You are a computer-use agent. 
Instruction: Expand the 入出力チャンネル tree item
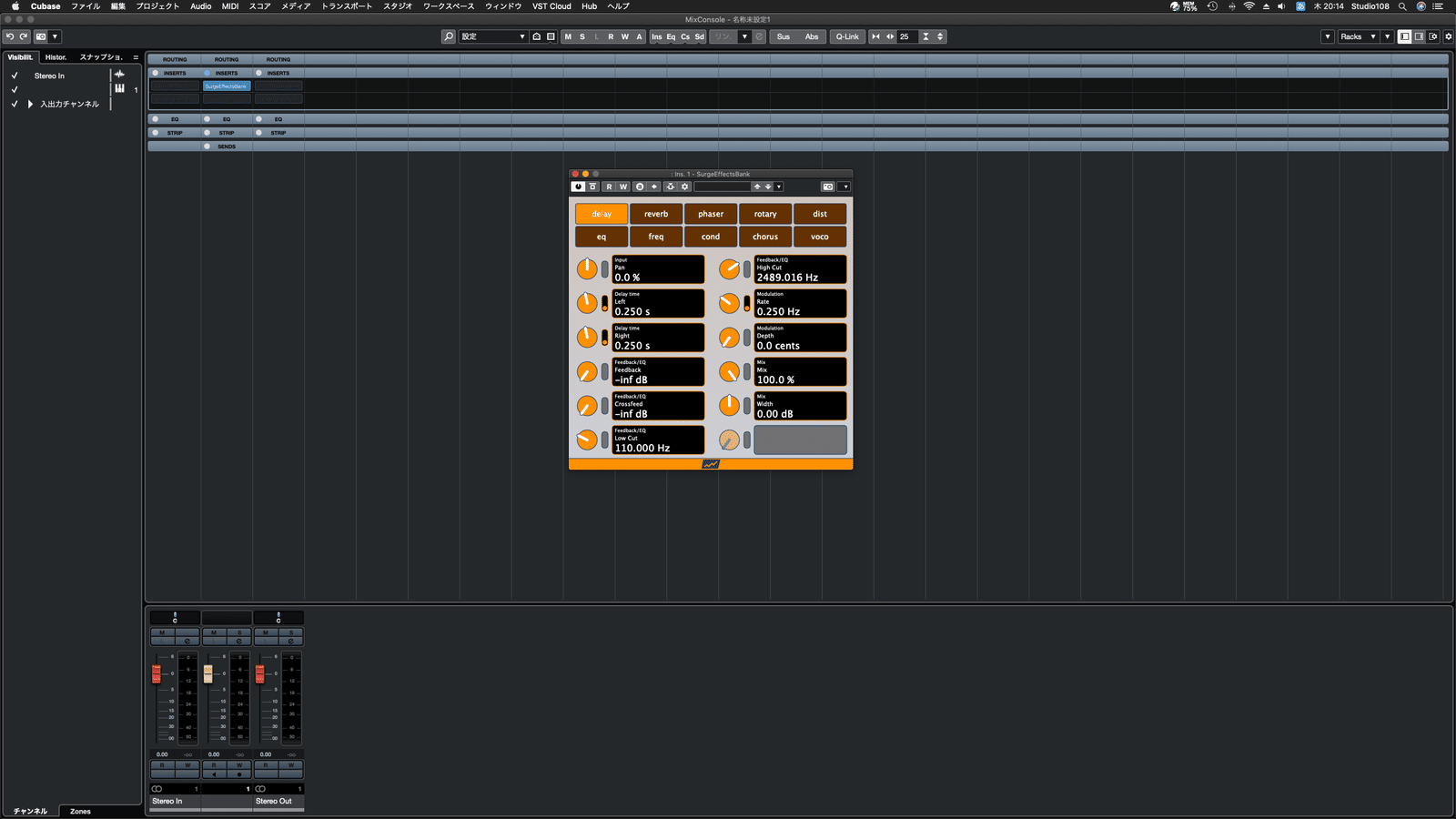pos(28,104)
